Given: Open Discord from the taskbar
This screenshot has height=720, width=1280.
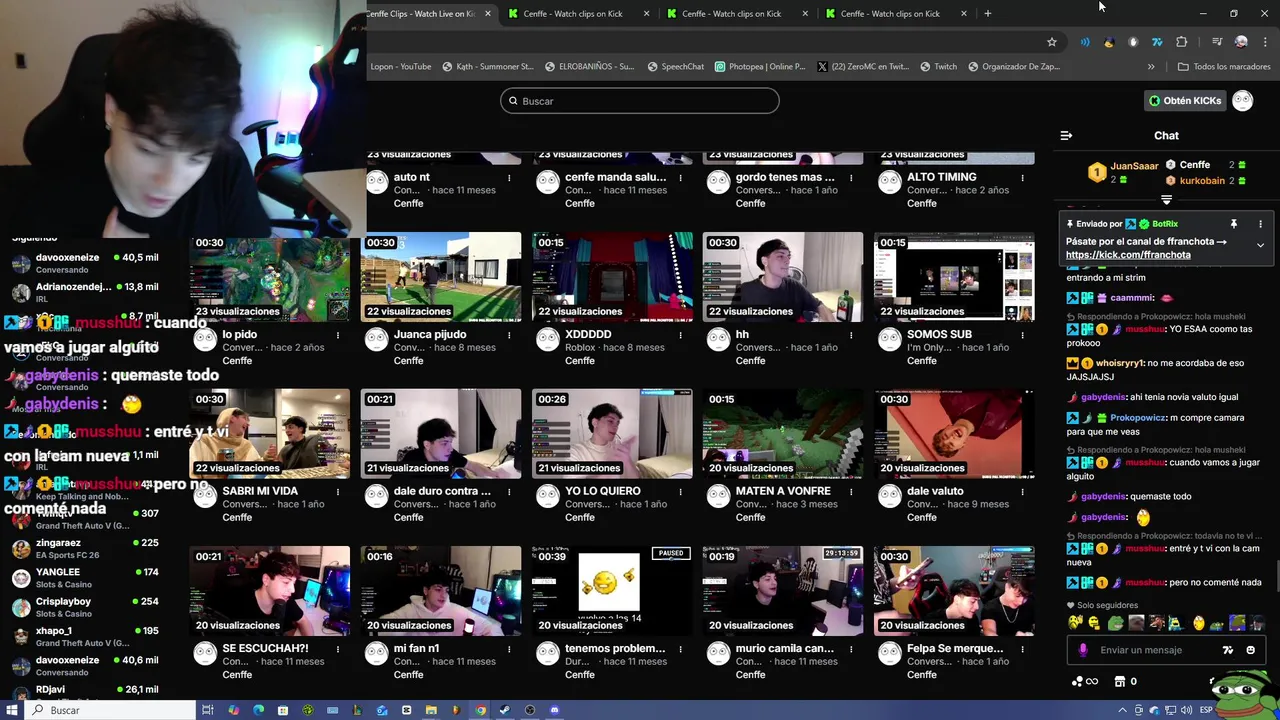Looking at the screenshot, I should 555,710.
